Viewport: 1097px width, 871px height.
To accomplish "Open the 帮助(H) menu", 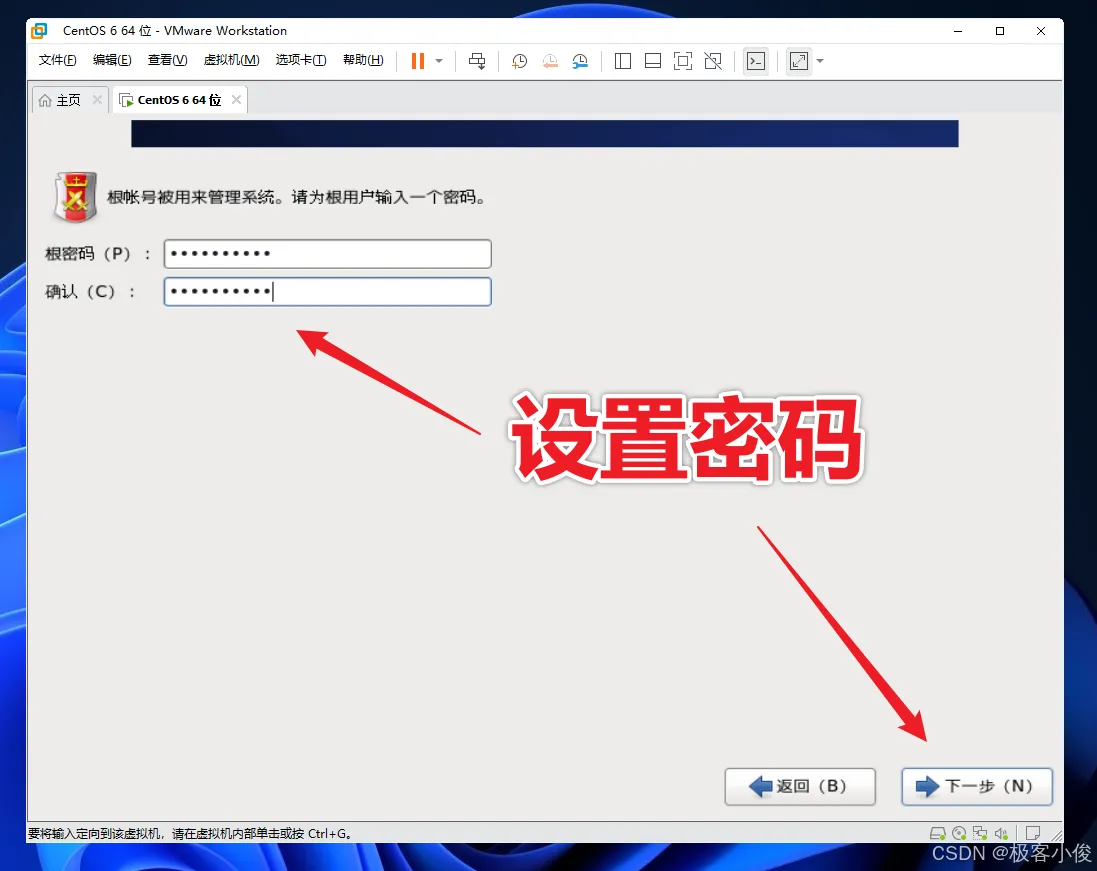I will coord(363,60).
